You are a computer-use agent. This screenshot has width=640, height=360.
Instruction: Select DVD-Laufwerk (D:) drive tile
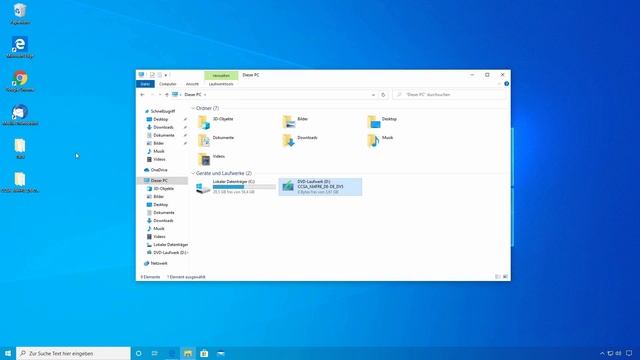[x=320, y=187]
